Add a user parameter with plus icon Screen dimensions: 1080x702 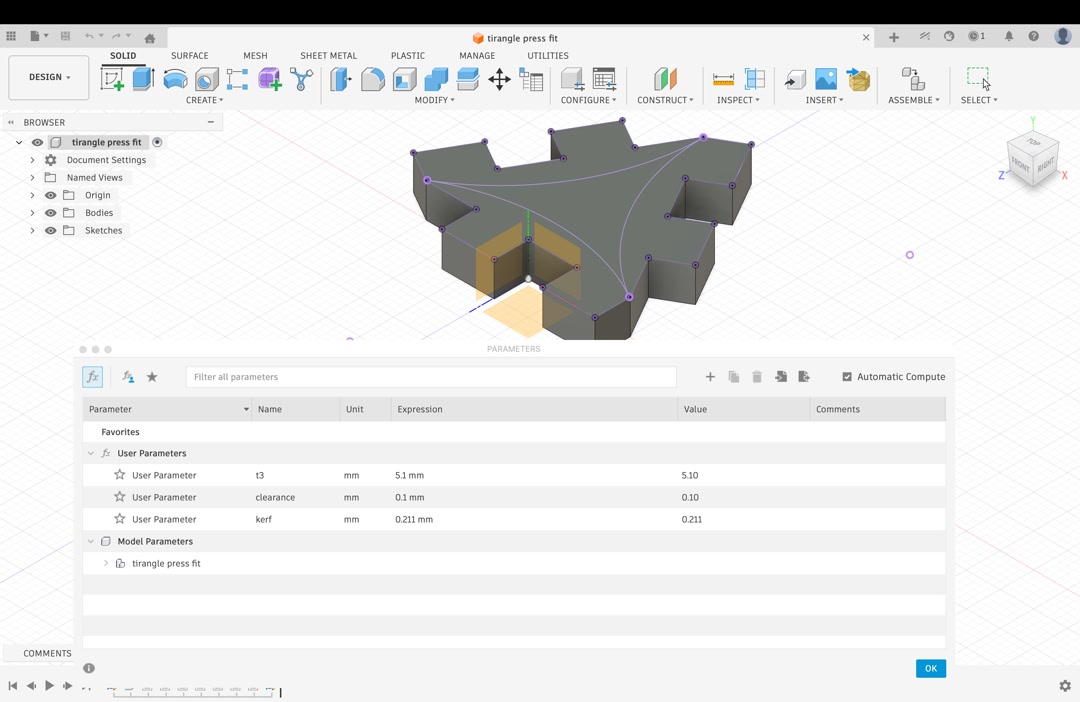tap(710, 377)
